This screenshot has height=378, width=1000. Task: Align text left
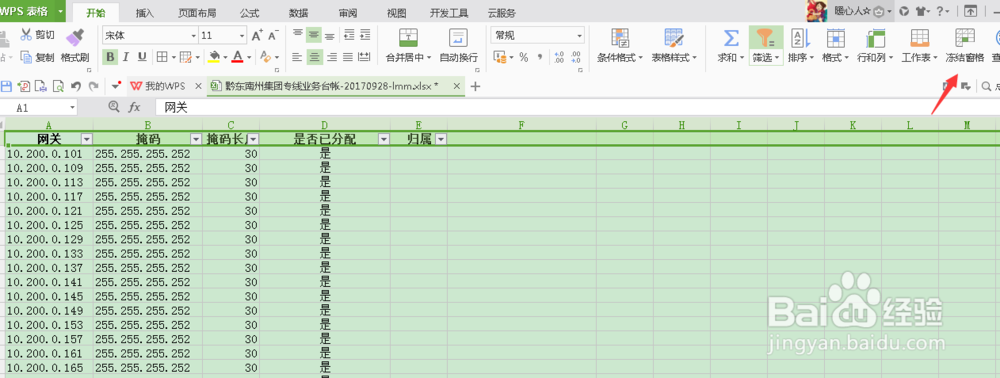[x=297, y=57]
